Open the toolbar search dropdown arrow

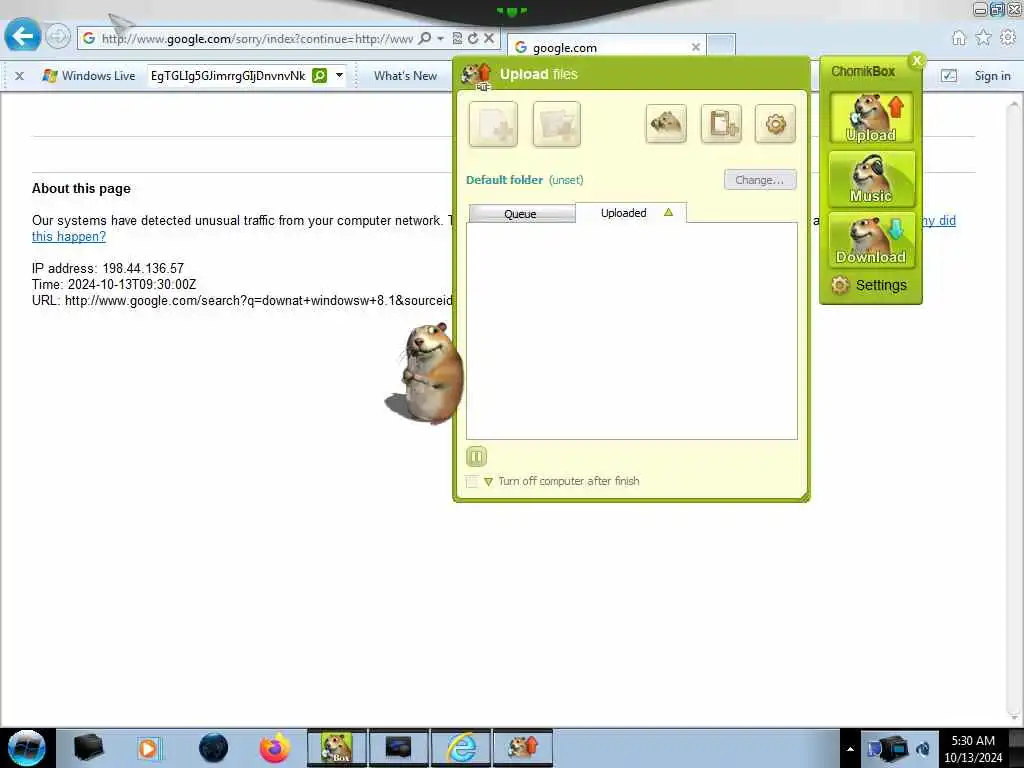point(340,76)
